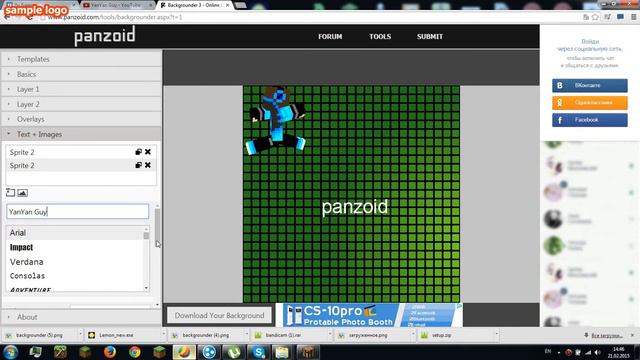640x360 pixels.
Task: Duplicate the non-highlighted top Sprite 2 entry
Action: [x=138, y=152]
